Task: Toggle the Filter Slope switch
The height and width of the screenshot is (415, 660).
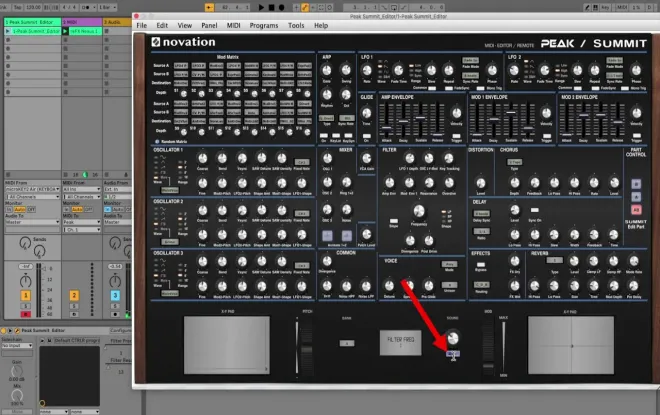Action: [x=394, y=221]
